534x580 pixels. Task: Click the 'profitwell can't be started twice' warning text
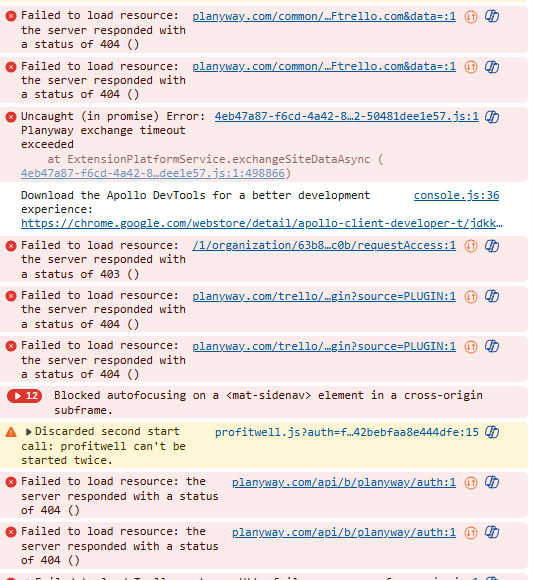coord(103,453)
